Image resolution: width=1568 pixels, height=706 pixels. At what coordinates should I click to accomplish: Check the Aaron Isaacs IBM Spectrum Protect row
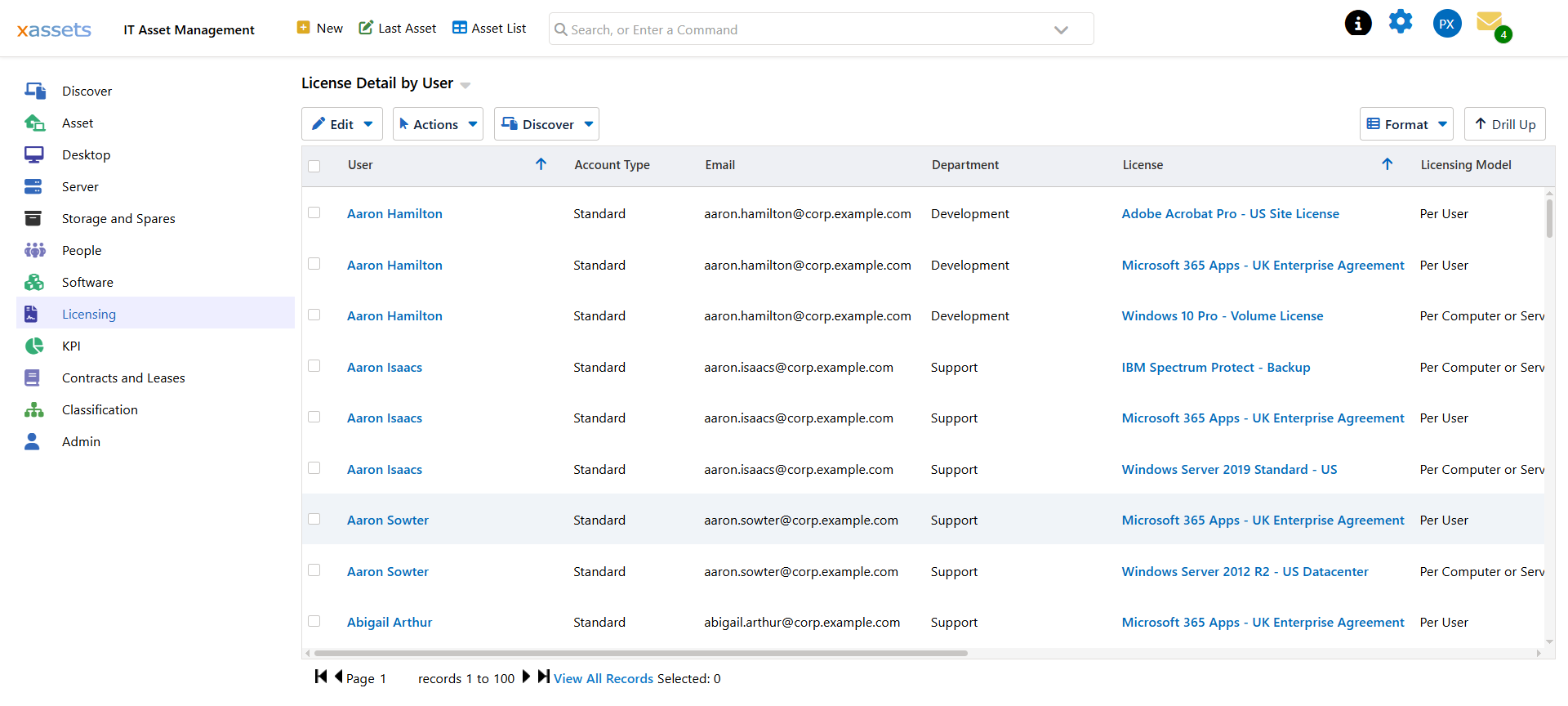pyautogui.click(x=314, y=365)
